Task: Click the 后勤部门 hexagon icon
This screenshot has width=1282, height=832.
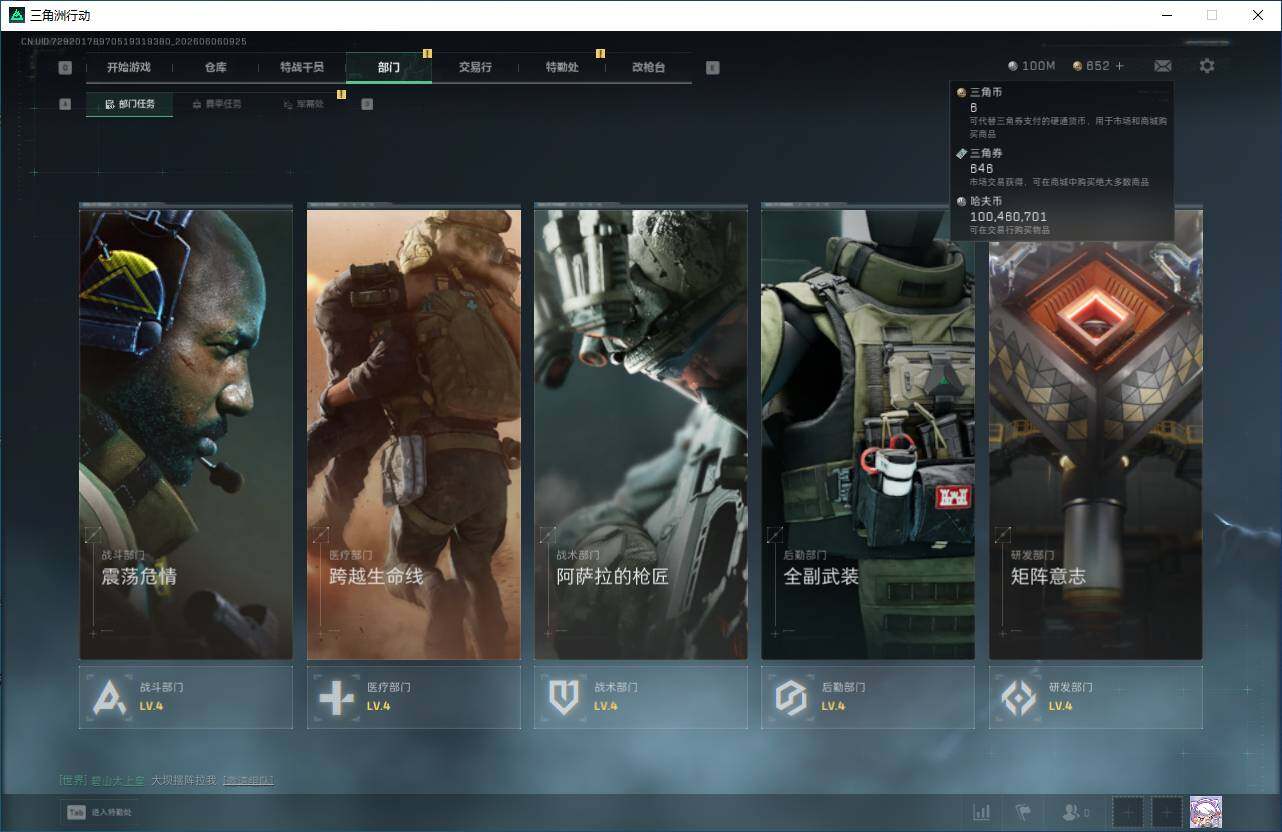Action: (x=791, y=697)
